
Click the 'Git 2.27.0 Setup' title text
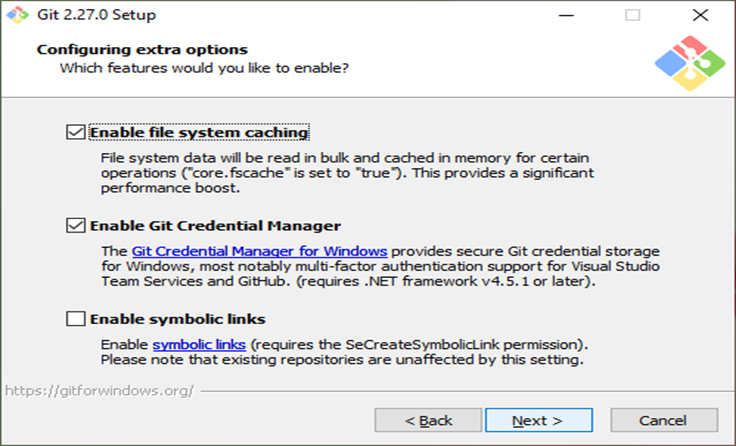(98, 16)
